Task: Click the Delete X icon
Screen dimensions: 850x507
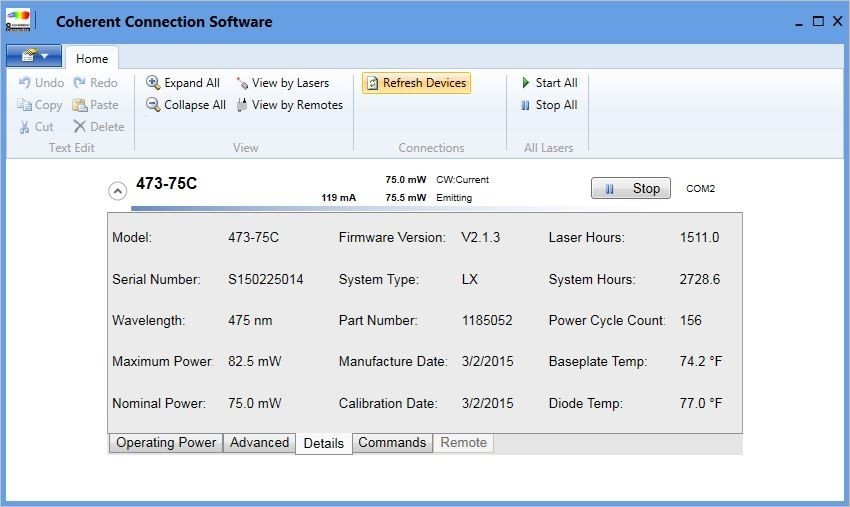Action: coord(80,126)
